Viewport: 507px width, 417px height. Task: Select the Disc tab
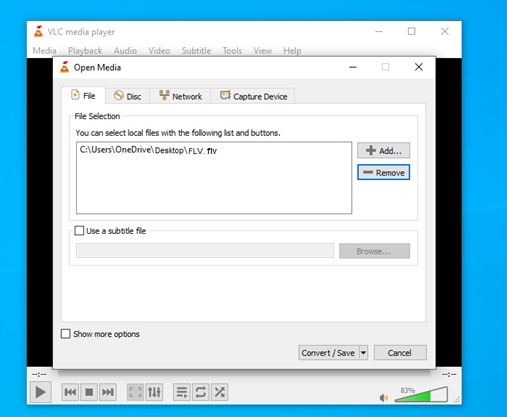click(128, 96)
